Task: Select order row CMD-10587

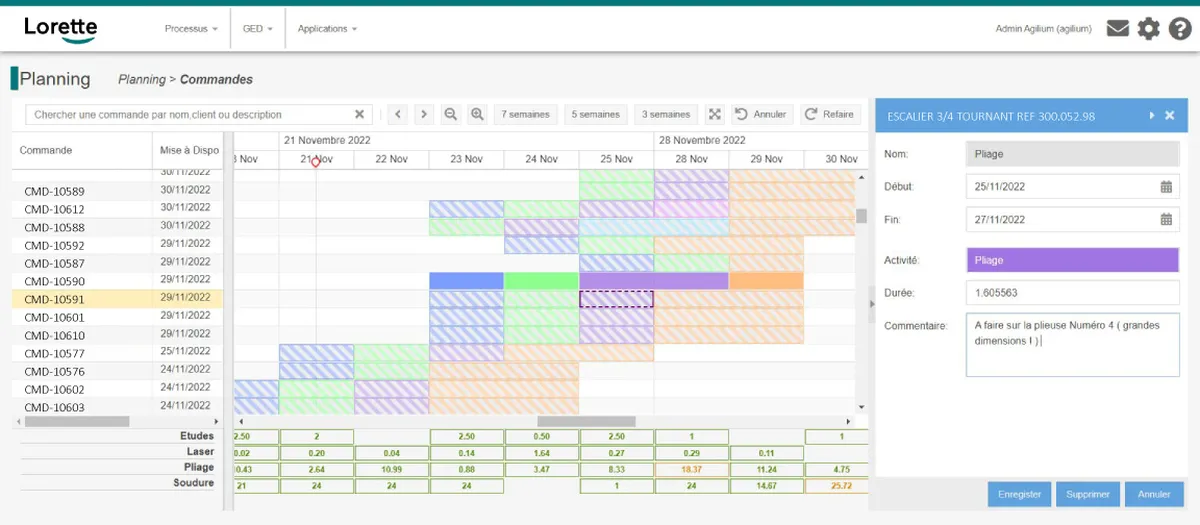Action: point(117,263)
